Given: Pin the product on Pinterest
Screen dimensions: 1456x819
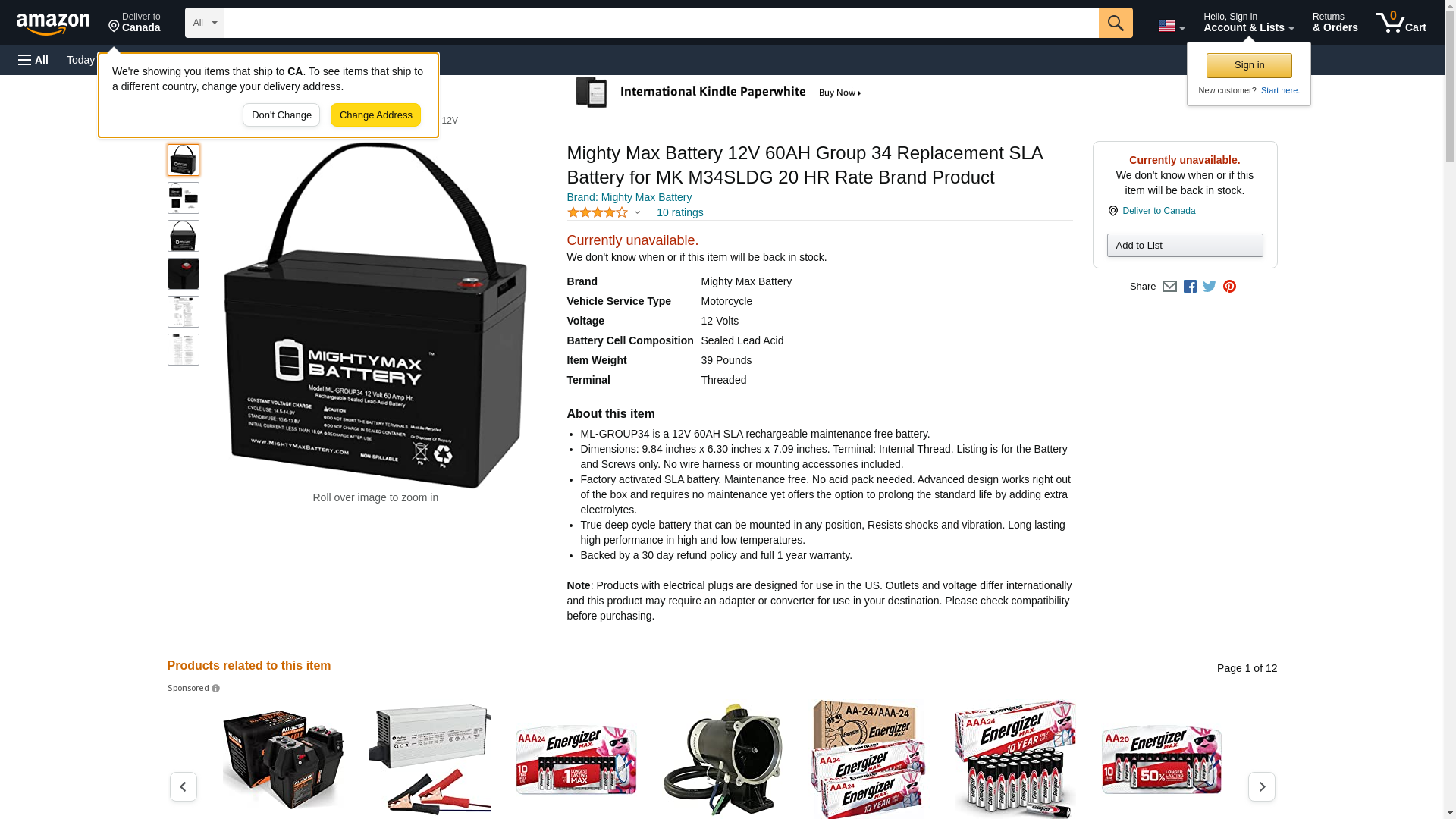Looking at the screenshot, I should pyautogui.click(x=1229, y=287).
